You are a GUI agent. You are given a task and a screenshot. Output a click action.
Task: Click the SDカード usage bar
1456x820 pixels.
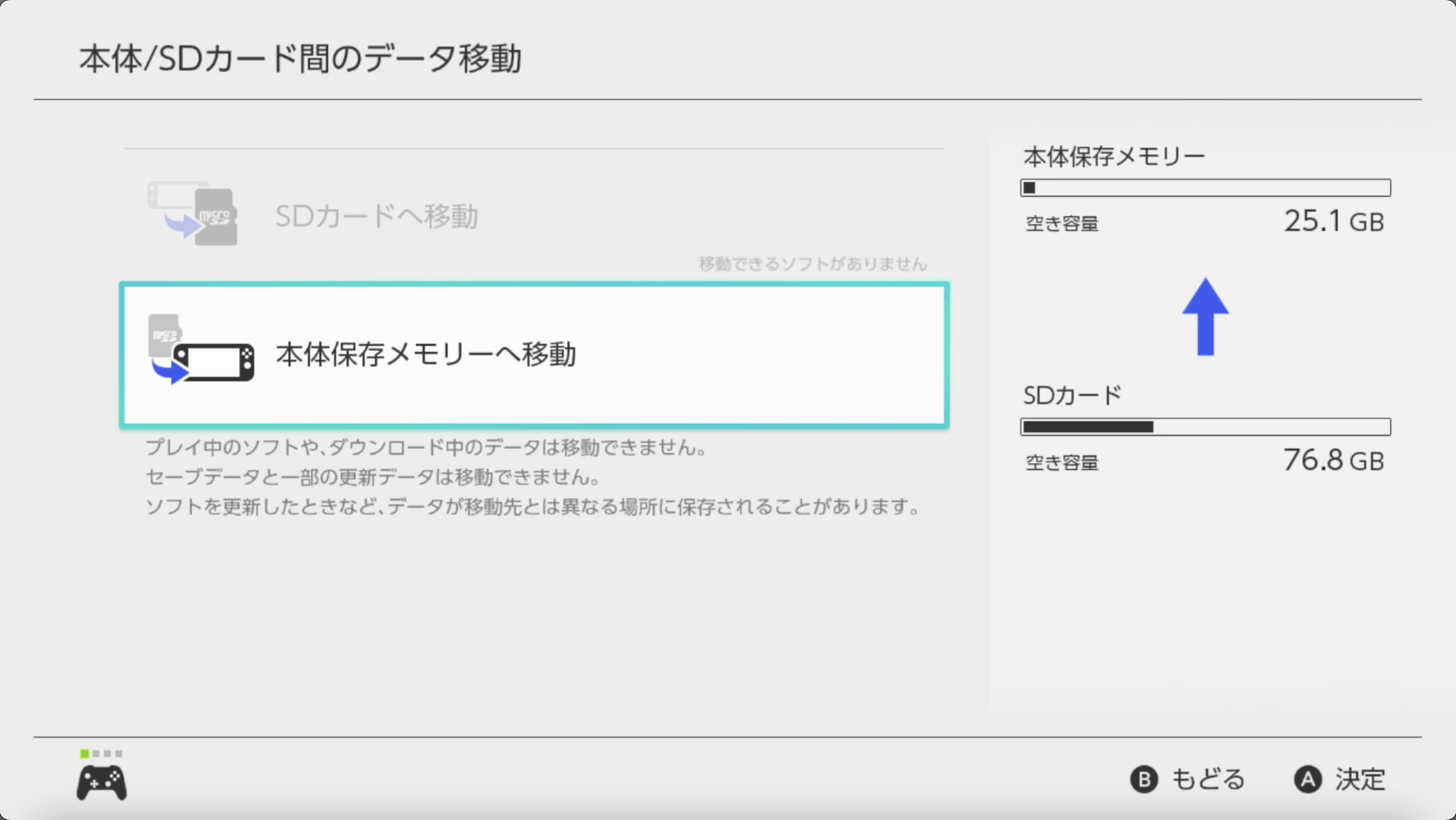[x=1205, y=427]
